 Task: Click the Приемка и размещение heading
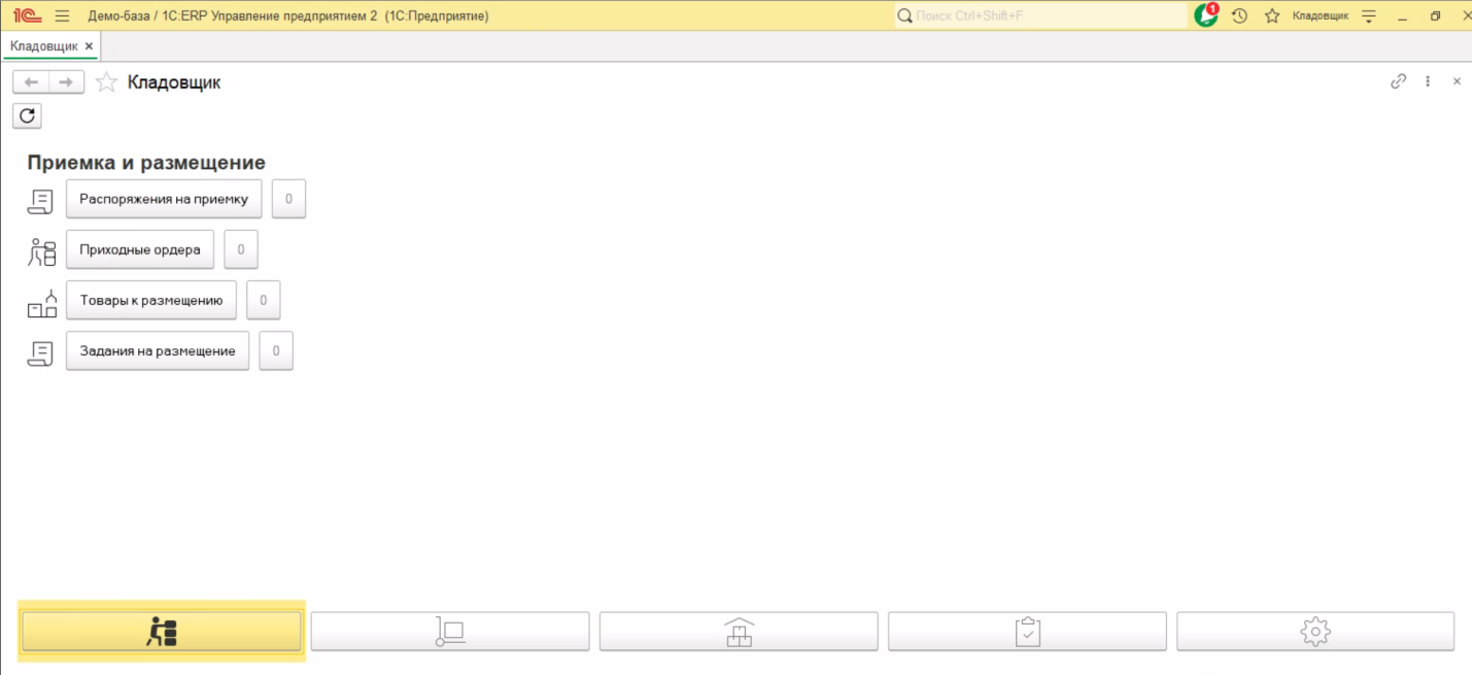pos(146,163)
